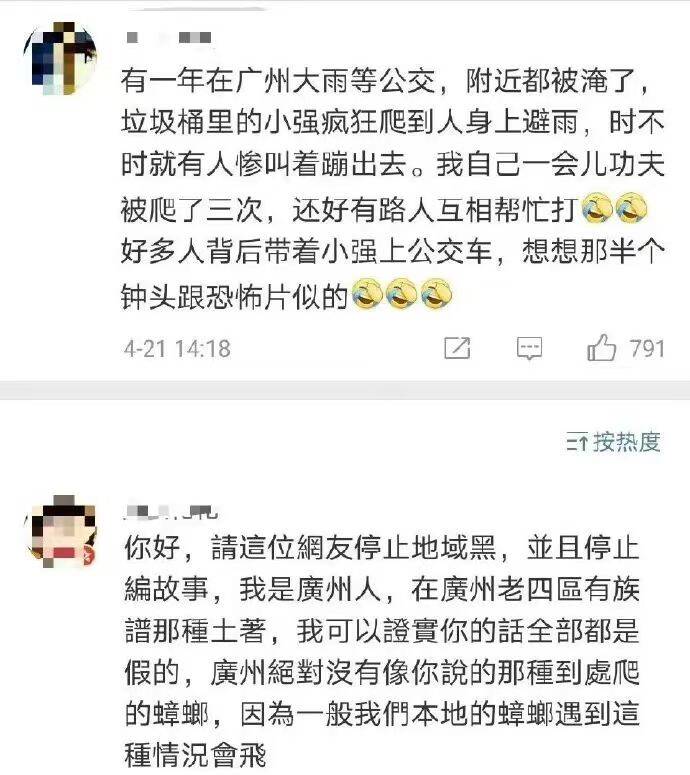Tap the second laughing emoji after 帮忙打
Image resolution: width=690 pixels, height=775 pixels.
click(631, 208)
